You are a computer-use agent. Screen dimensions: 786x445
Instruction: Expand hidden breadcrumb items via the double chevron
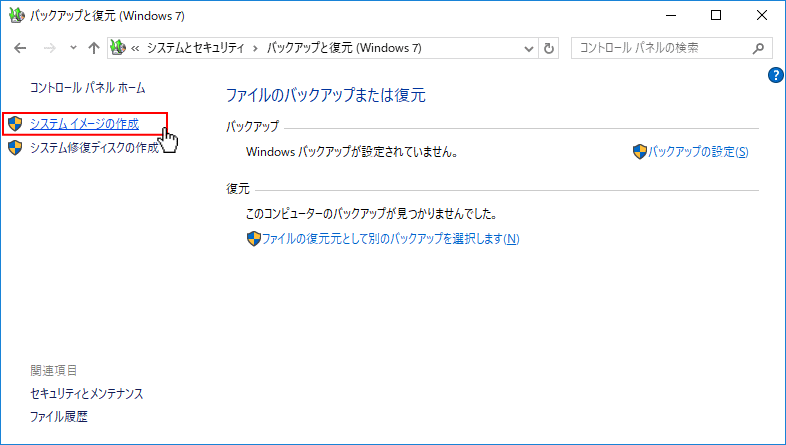click(135, 48)
